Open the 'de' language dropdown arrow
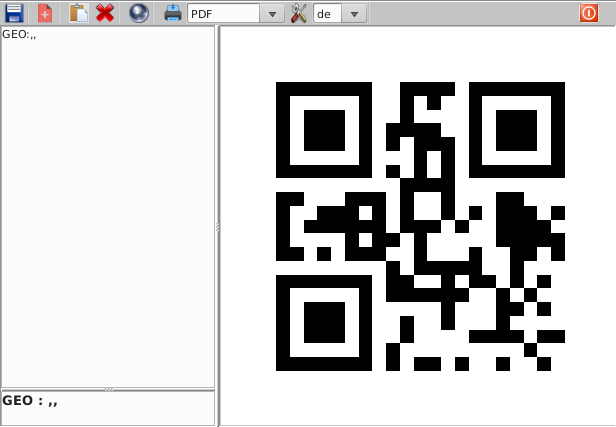616x427 pixels. [354, 14]
